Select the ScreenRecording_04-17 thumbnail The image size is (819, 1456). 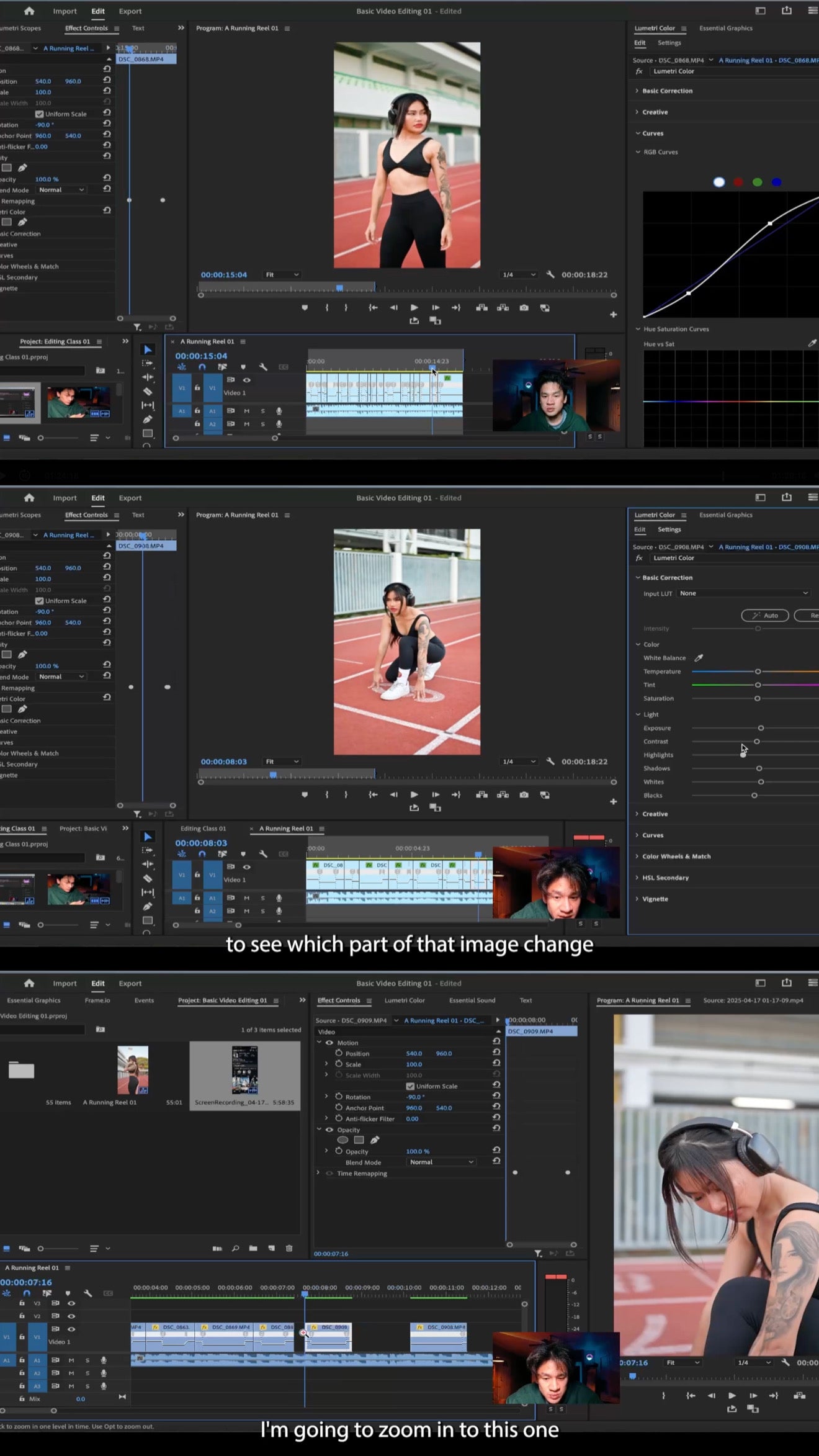tap(244, 1071)
